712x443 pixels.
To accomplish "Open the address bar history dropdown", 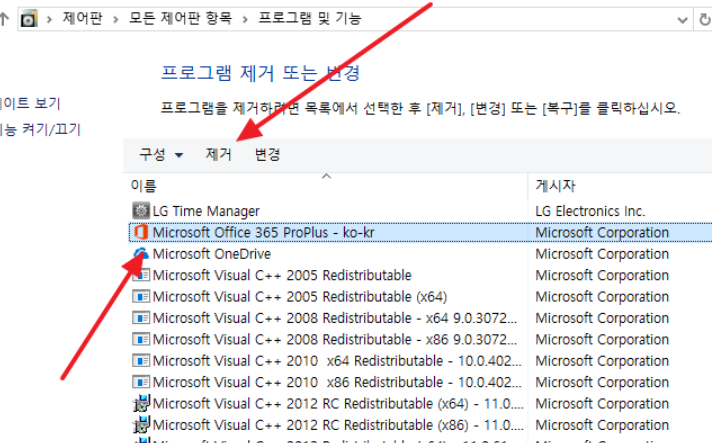I will click(x=682, y=20).
